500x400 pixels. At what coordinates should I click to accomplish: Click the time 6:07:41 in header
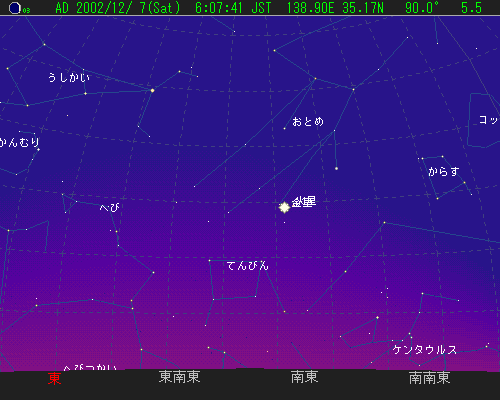(218, 8)
